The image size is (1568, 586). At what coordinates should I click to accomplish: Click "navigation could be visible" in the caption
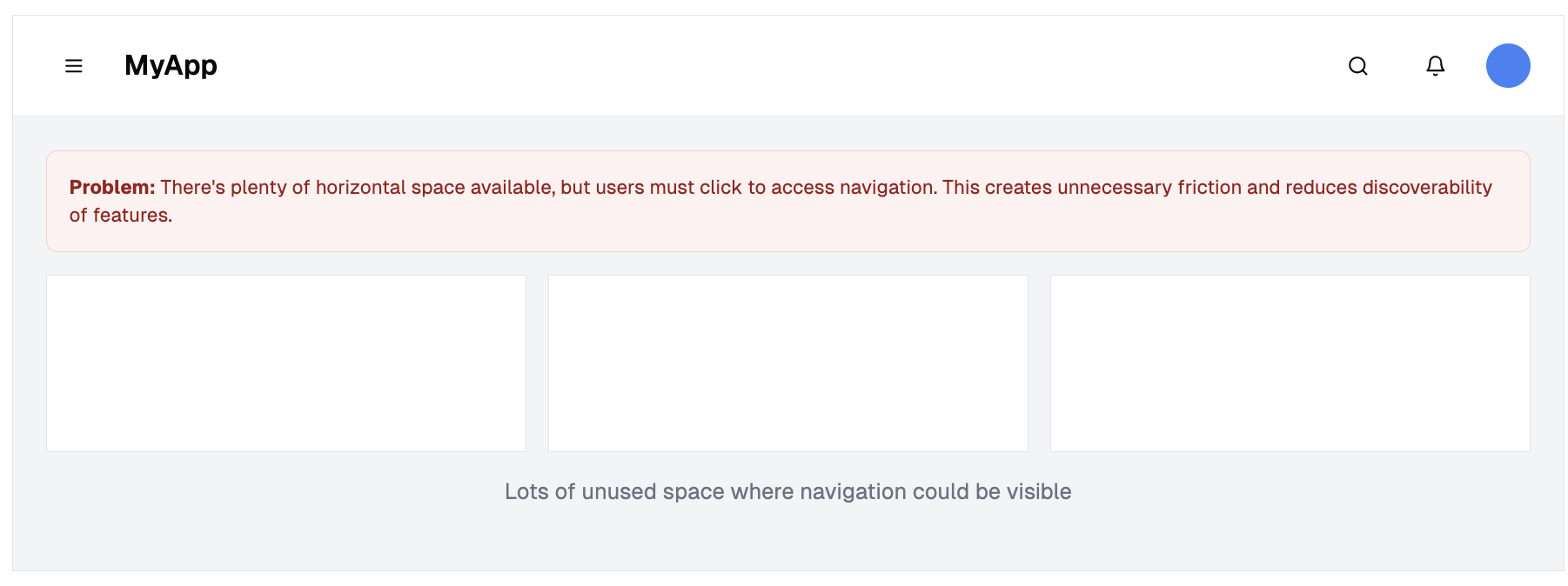click(x=935, y=492)
